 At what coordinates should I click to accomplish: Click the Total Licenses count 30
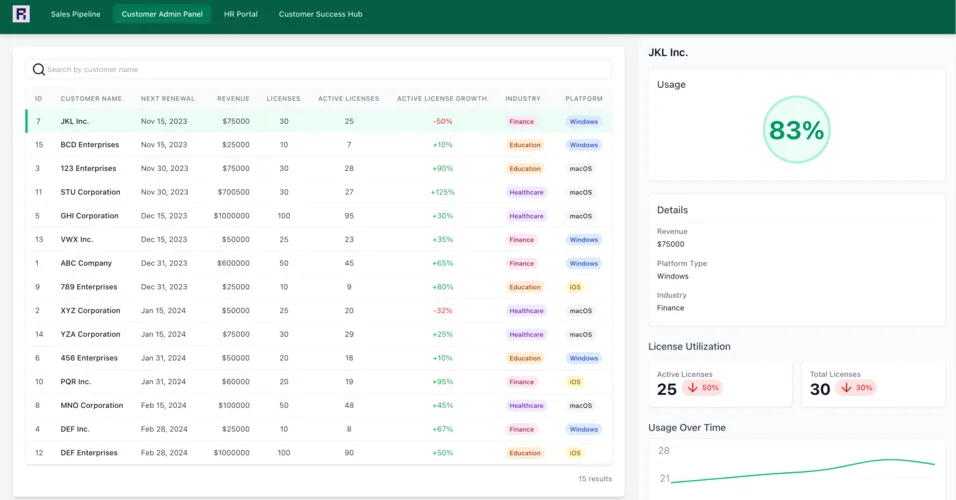820,389
